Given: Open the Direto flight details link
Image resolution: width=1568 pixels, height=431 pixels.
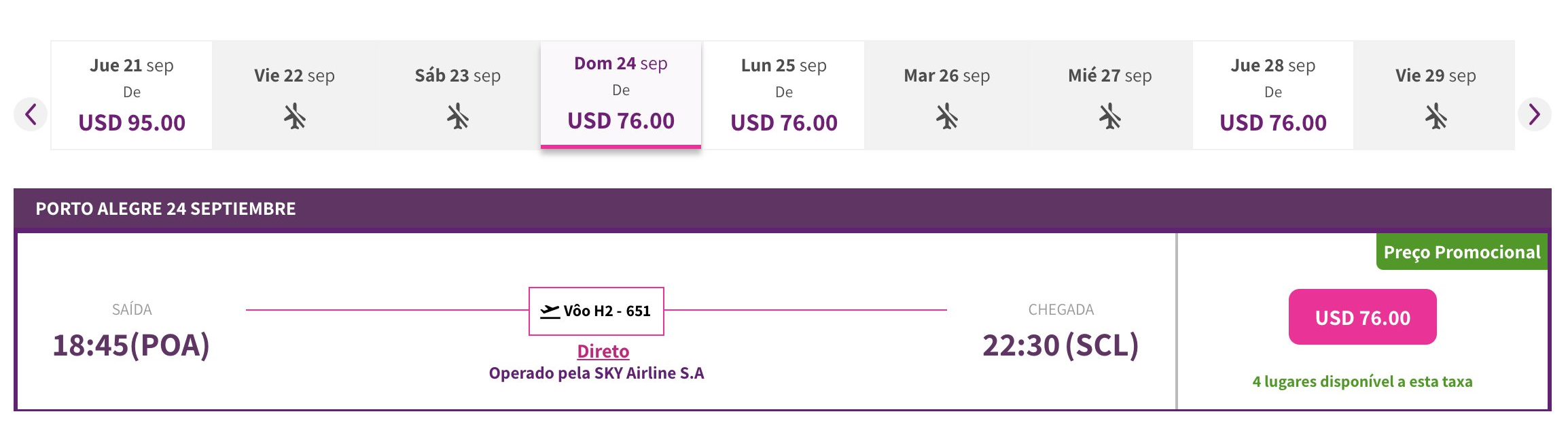Looking at the screenshot, I should click(x=603, y=351).
